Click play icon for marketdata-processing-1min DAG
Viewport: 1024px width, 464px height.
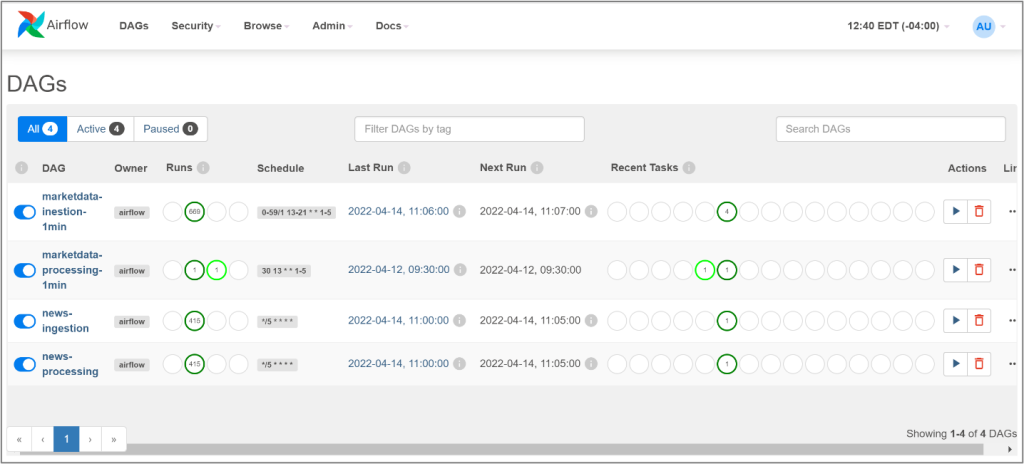click(955, 270)
